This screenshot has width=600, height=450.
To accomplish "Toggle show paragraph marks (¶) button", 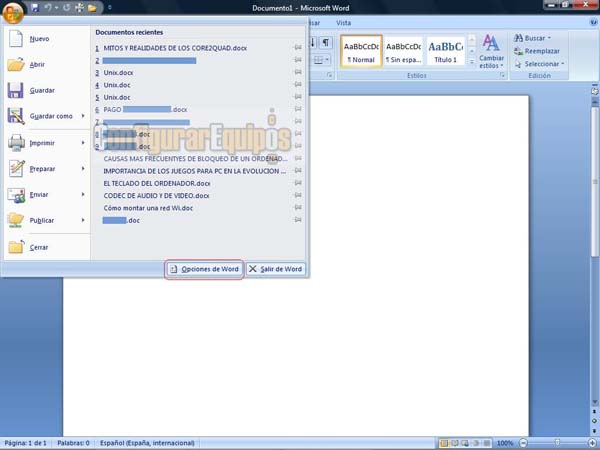I will (326, 42).
